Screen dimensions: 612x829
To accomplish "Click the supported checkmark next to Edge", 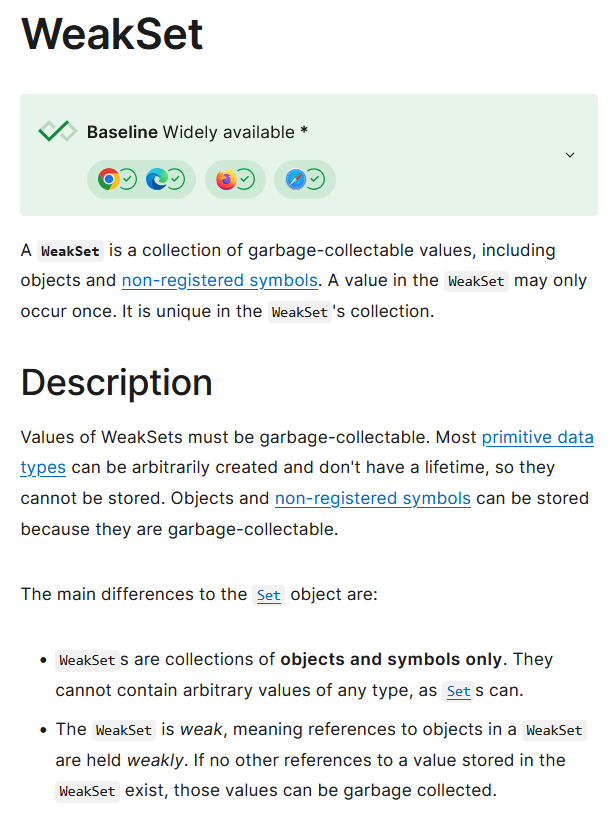I will [x=177, y=180].
